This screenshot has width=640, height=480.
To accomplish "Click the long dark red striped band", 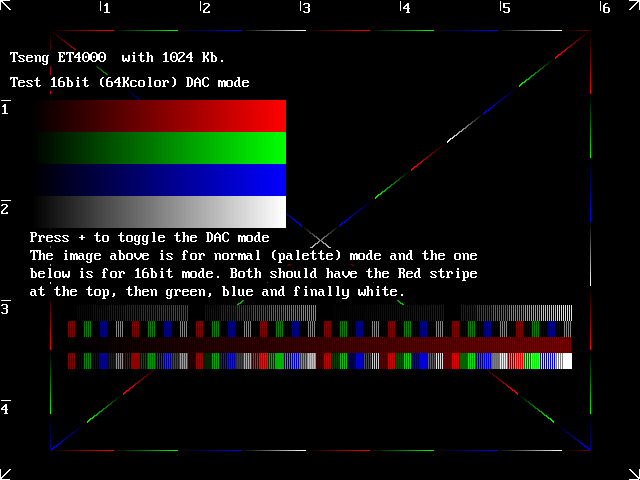I will coord(320,344).
